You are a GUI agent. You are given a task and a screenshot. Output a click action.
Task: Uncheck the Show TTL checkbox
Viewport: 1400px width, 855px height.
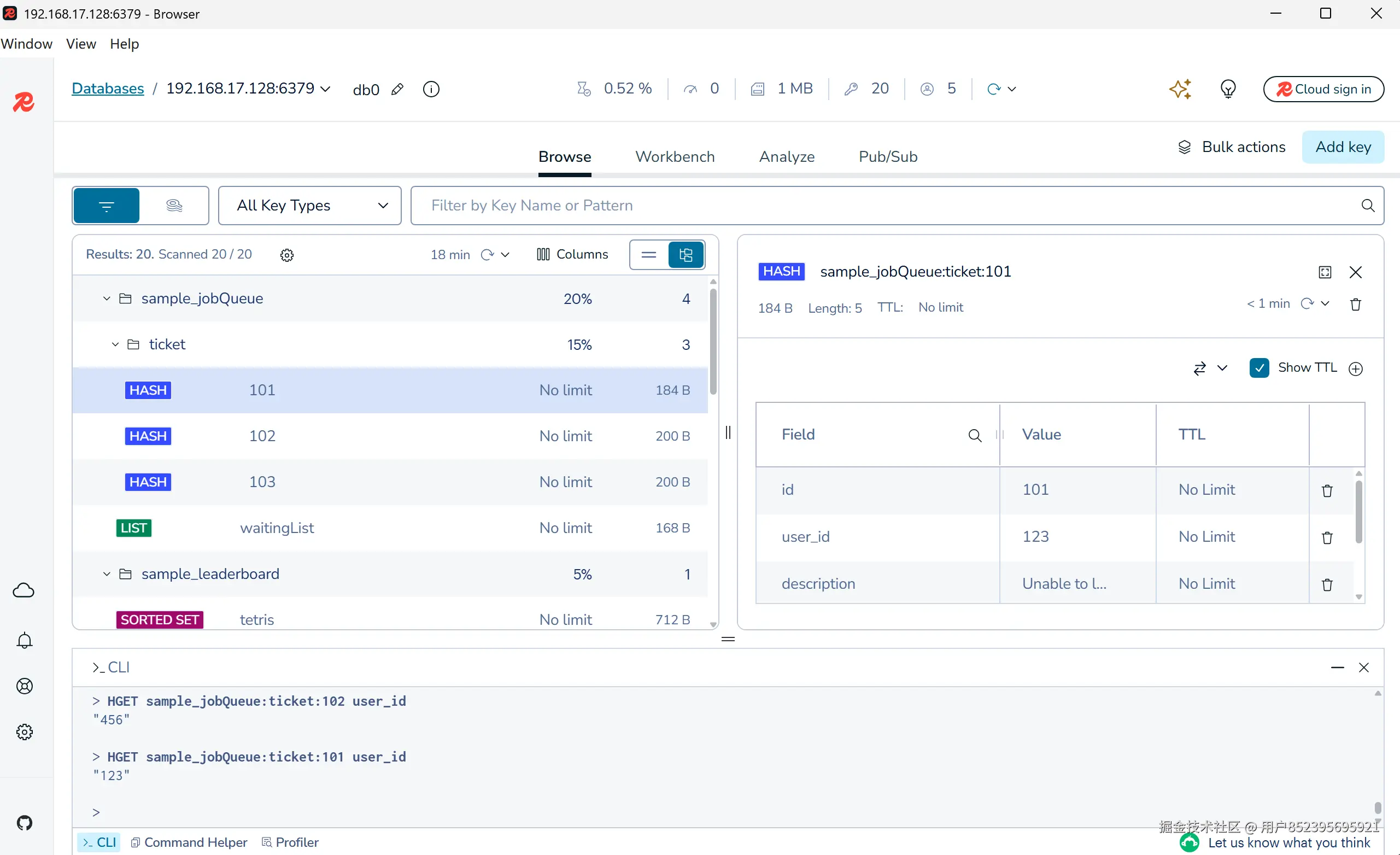pyautogui.click(x=1259, y=368)
